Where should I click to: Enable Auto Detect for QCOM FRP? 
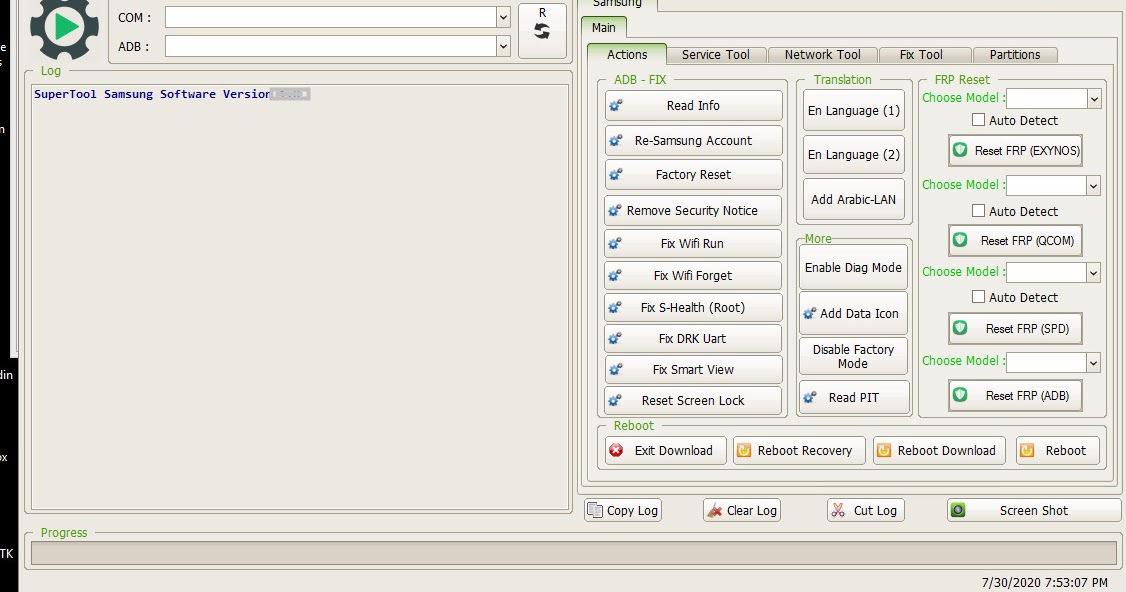978,211
